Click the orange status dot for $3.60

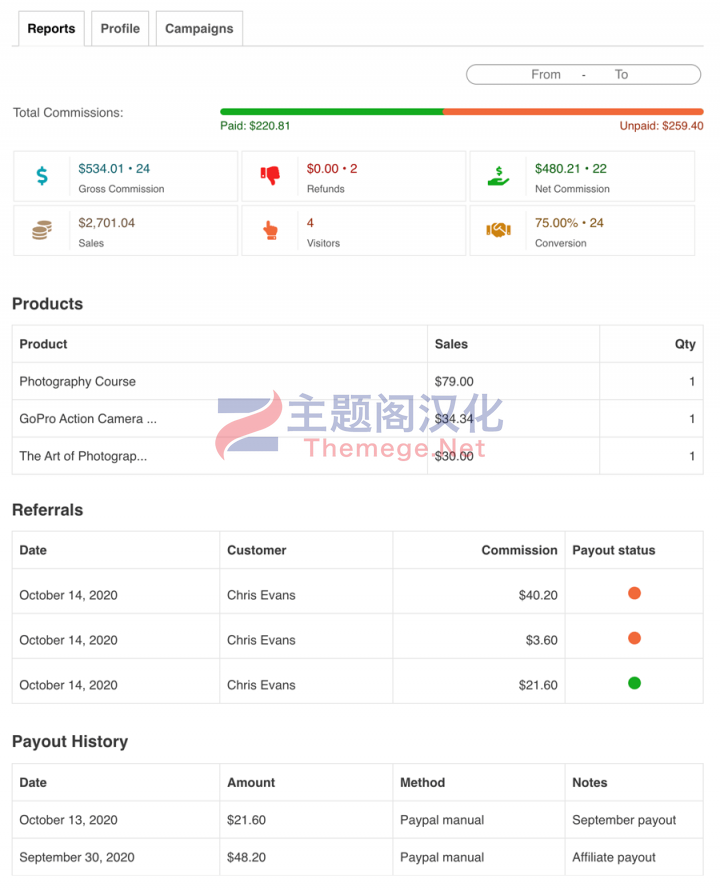click(x=634, y=638)
